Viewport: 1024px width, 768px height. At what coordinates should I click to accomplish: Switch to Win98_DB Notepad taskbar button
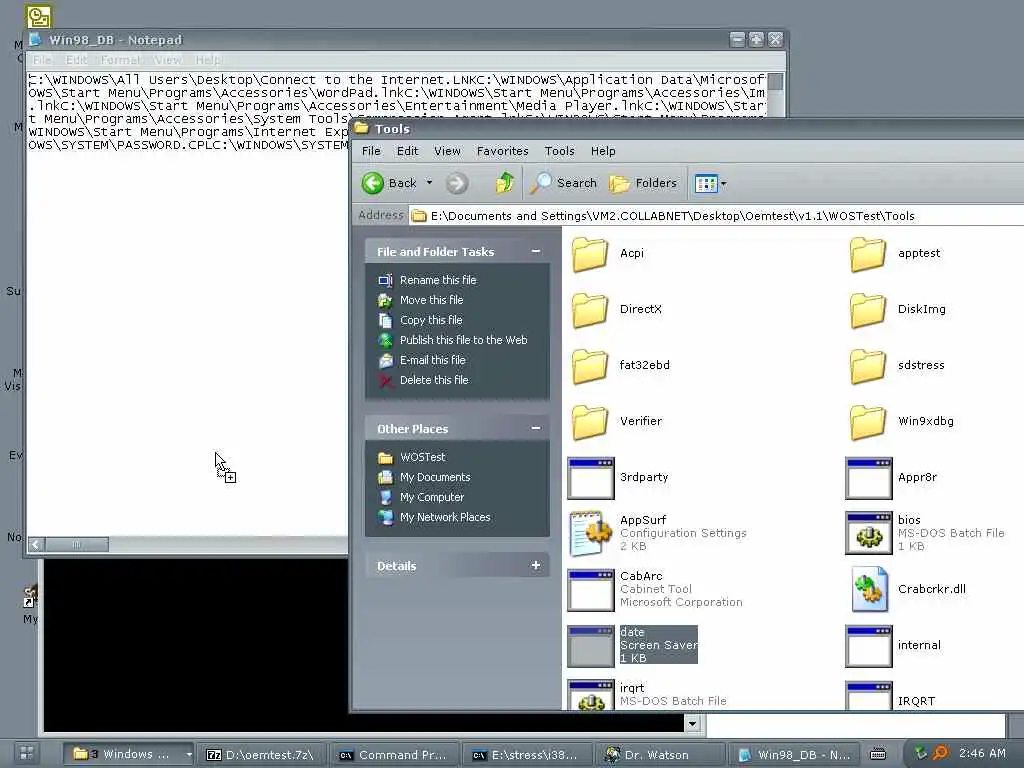coord(794,755)
